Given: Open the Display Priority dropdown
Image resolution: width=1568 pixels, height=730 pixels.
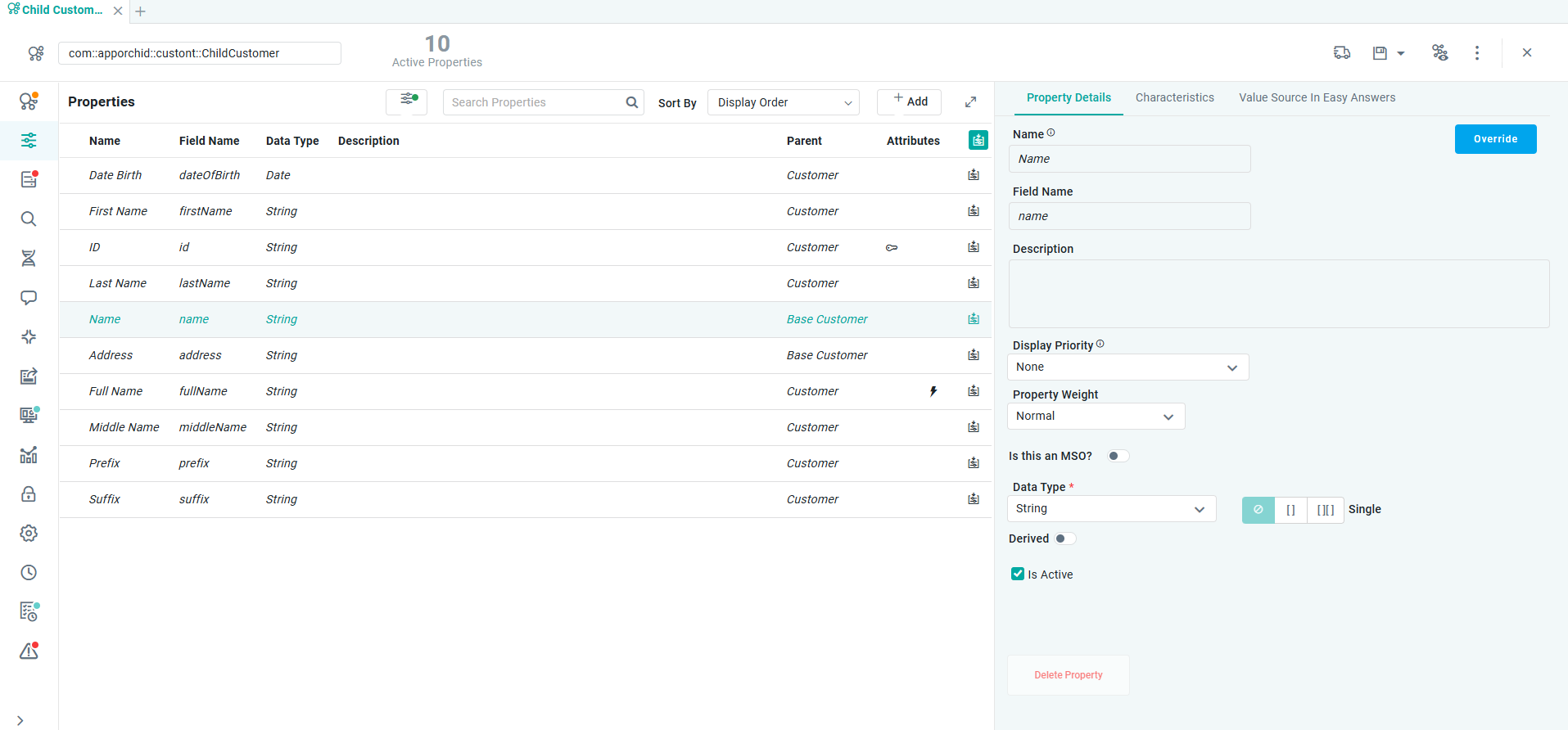Looking at the screenshot, I should pyautogui.click(x=1127, y=367).
